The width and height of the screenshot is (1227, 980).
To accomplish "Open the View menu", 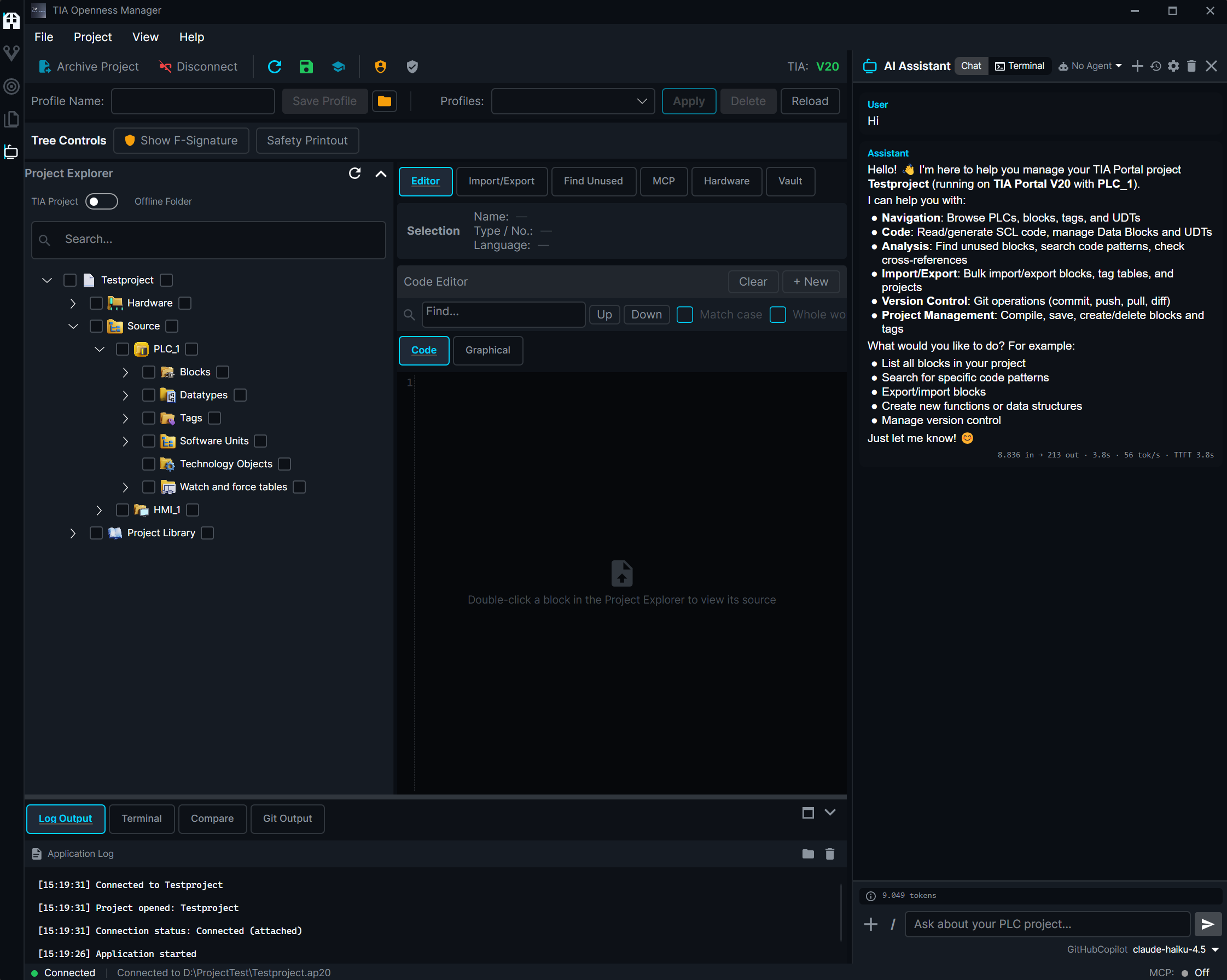I will click(x=145, y=37).
